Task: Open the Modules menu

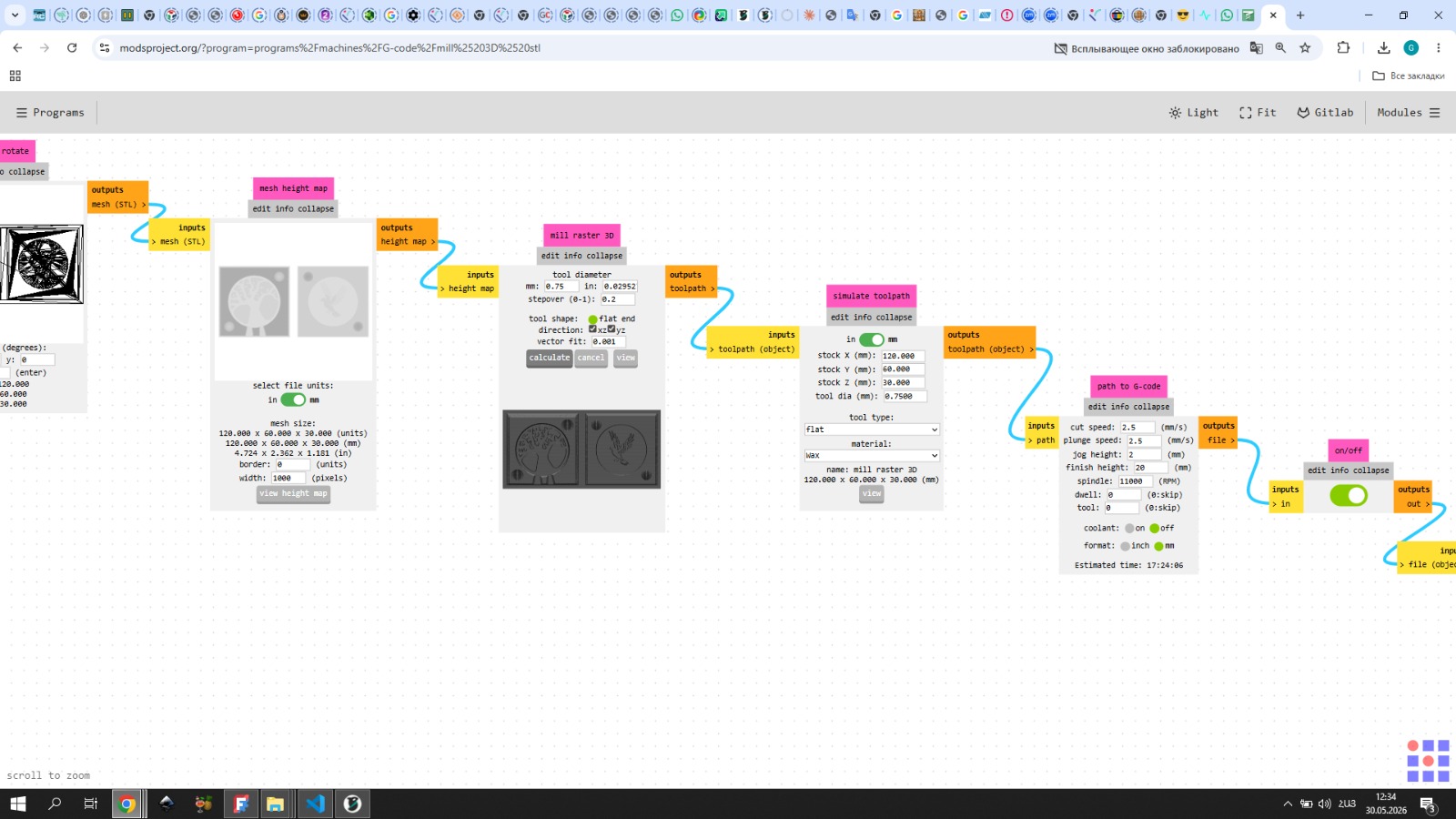Action: (x=1408, y=113)
